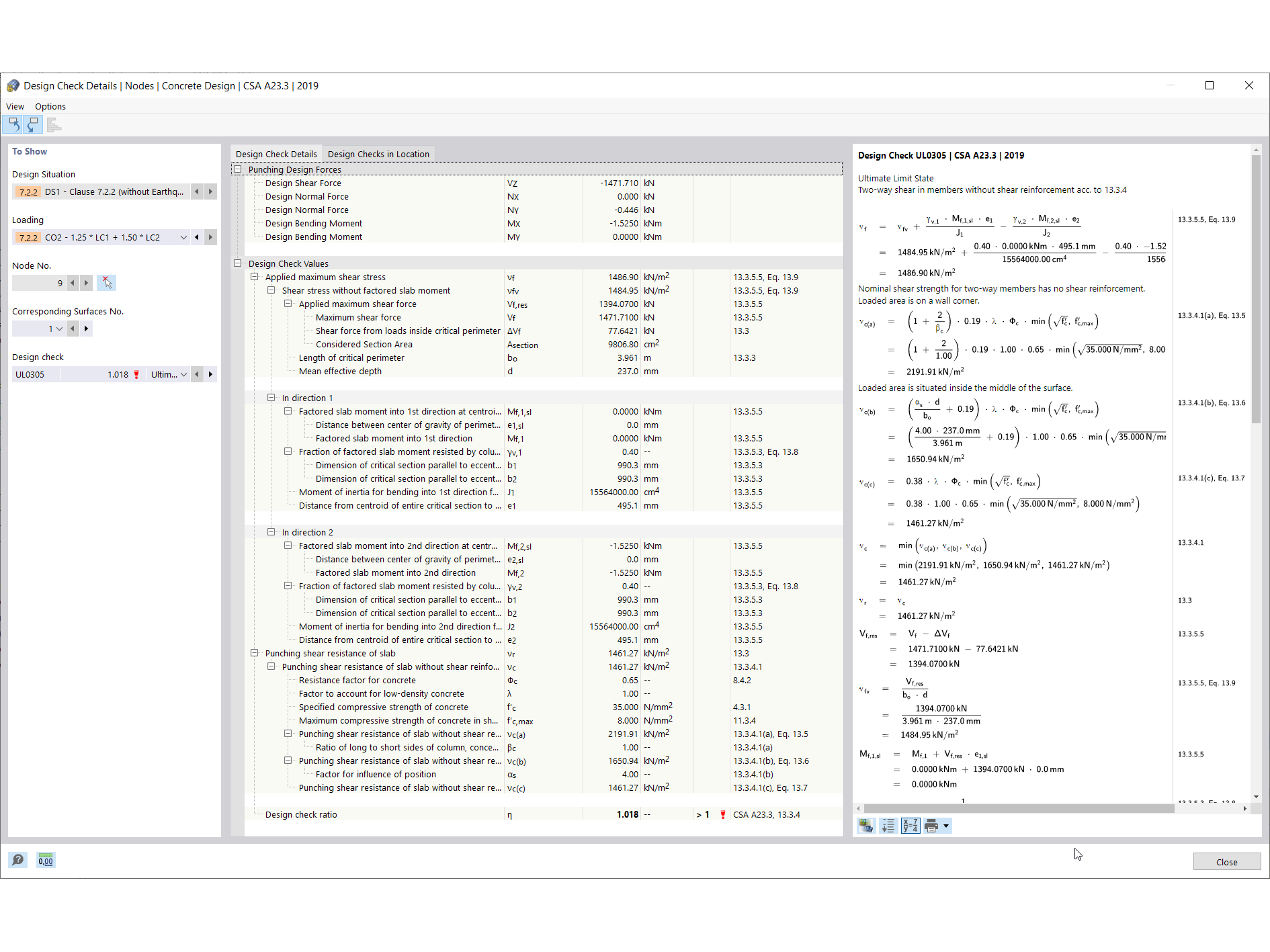
Task: Open the Options menu
Action: click(x=50, y=106)
